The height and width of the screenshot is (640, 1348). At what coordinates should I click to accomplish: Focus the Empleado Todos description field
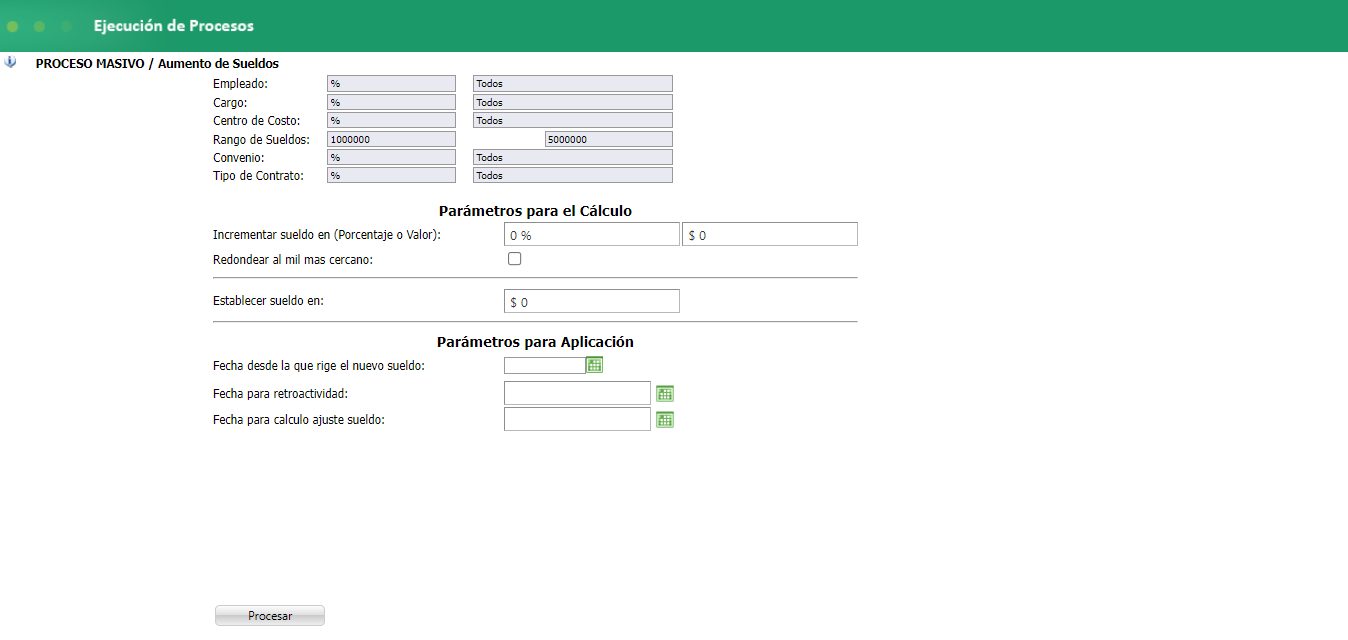point(573,84)
